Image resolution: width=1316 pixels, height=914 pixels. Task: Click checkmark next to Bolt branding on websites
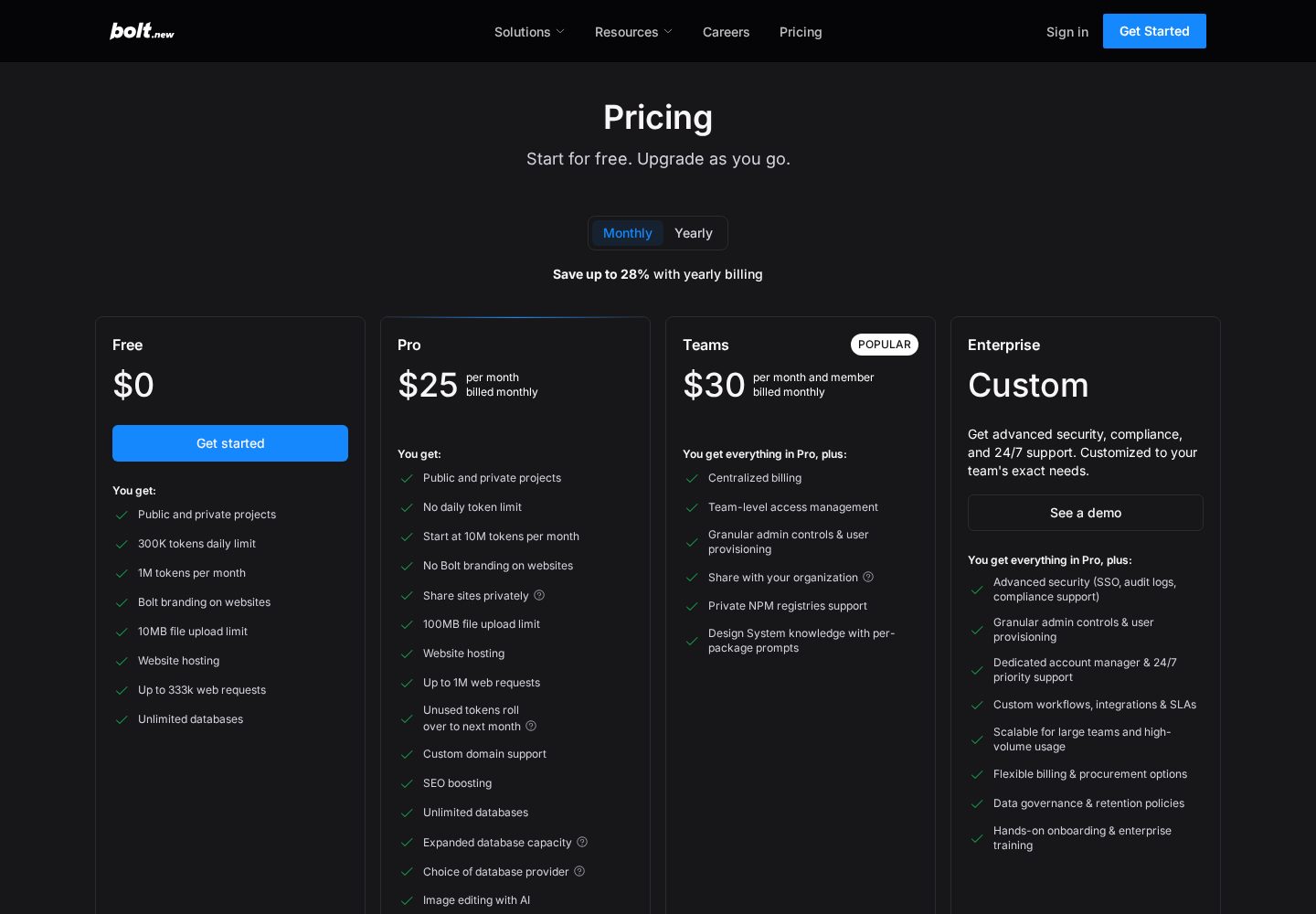[x=122, y=602]
